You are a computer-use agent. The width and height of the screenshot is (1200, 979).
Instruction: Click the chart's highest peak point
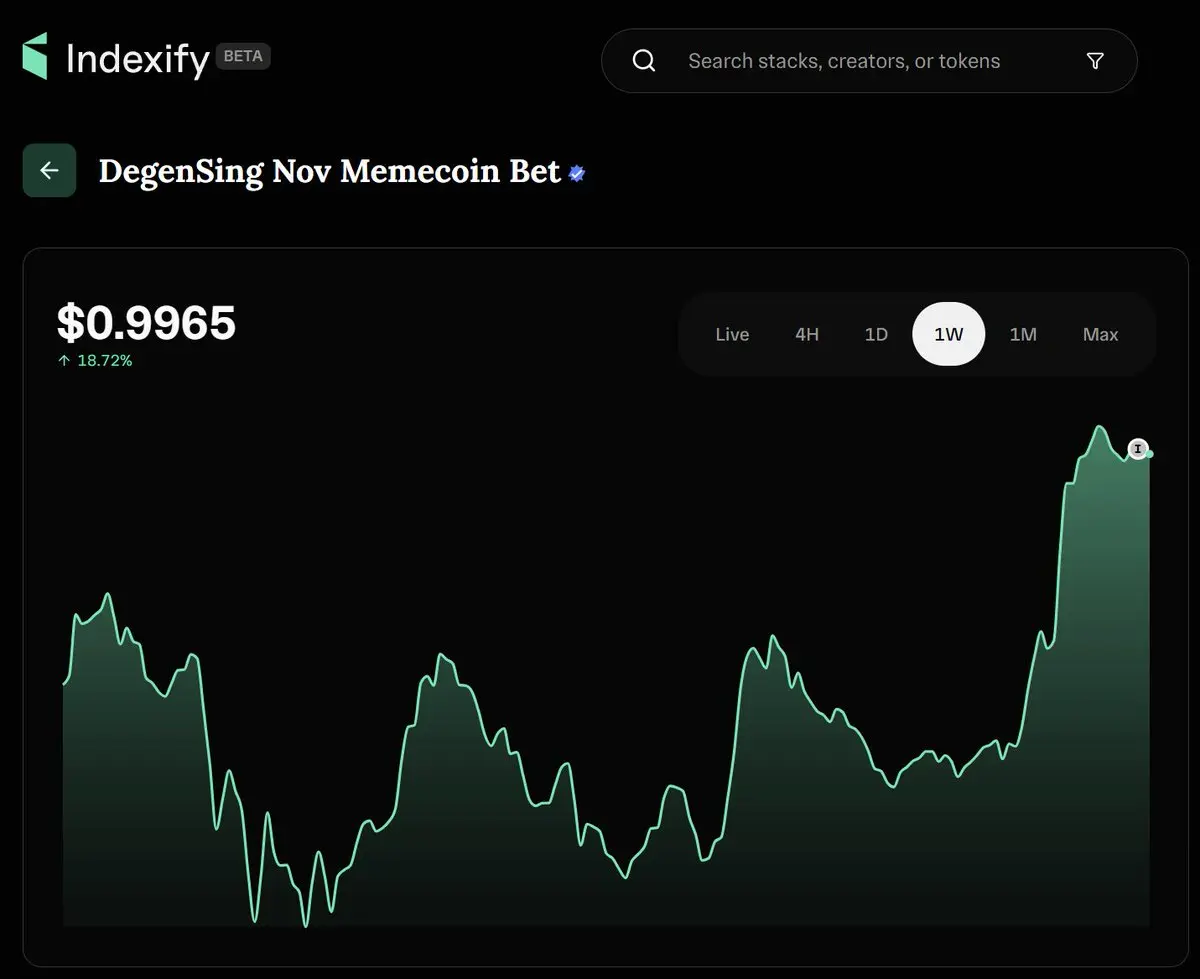1100,427
